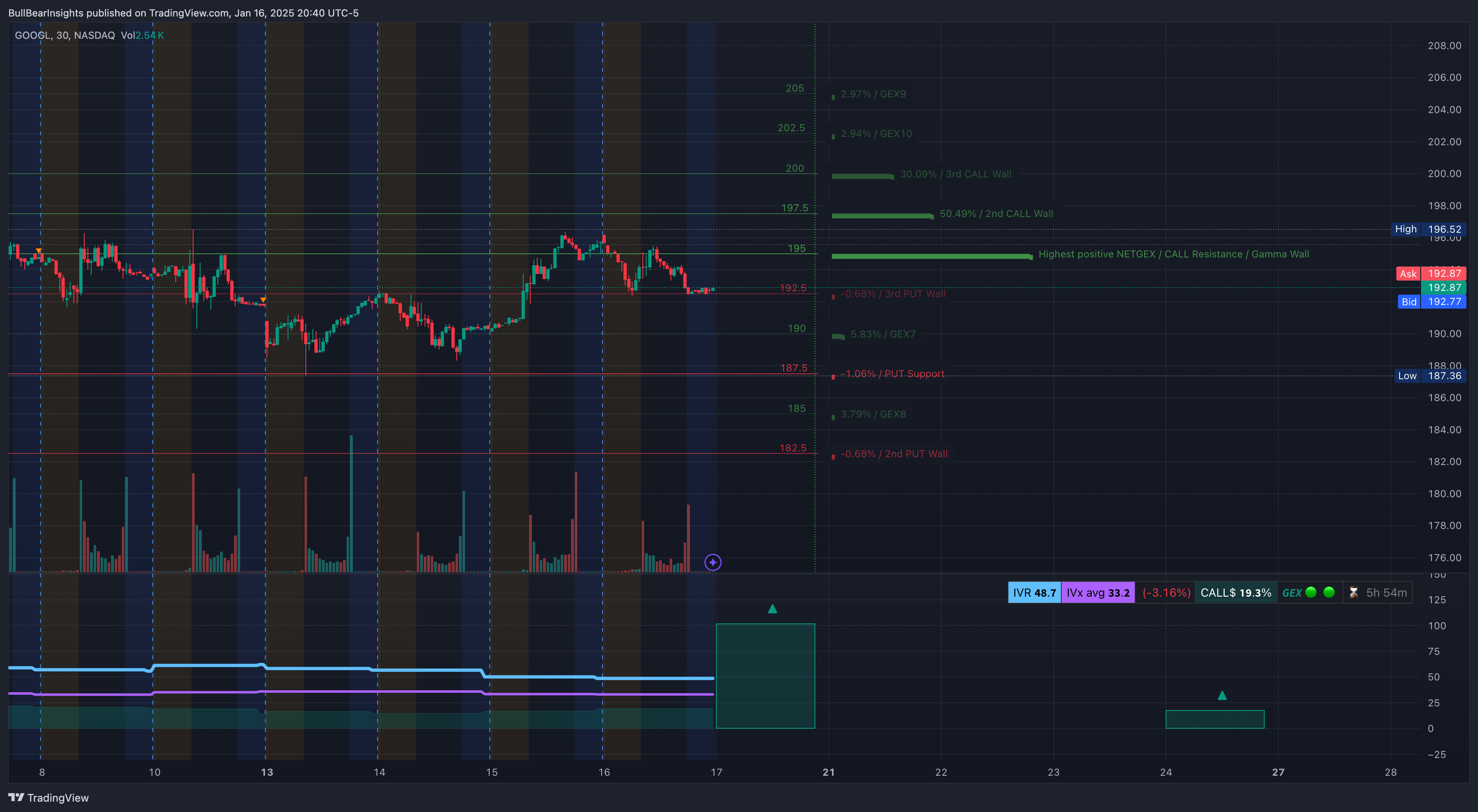Click the 185 strike level label
This screenshot has width=1478, height=812.
(796, 408)
